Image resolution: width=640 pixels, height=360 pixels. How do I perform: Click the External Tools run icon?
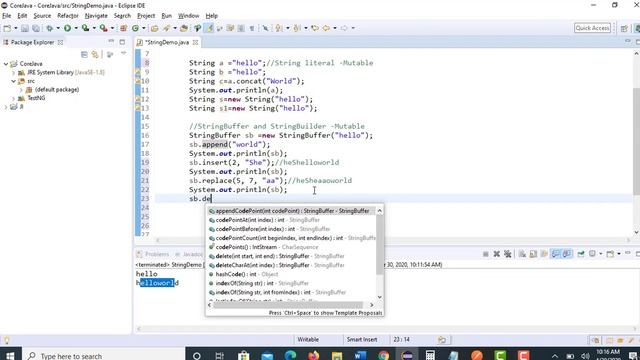104,28
